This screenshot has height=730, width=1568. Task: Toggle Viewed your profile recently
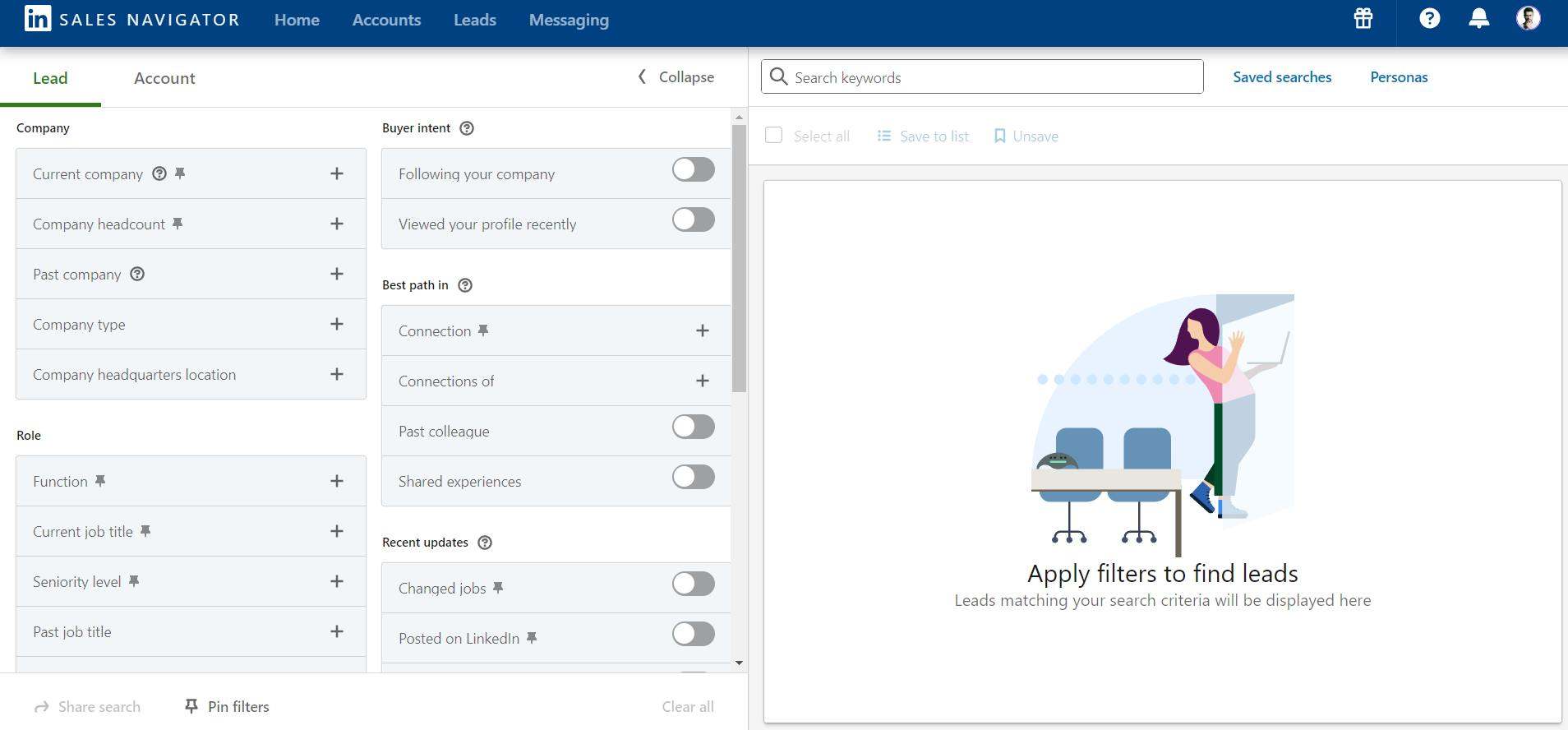tap(694, 219)
